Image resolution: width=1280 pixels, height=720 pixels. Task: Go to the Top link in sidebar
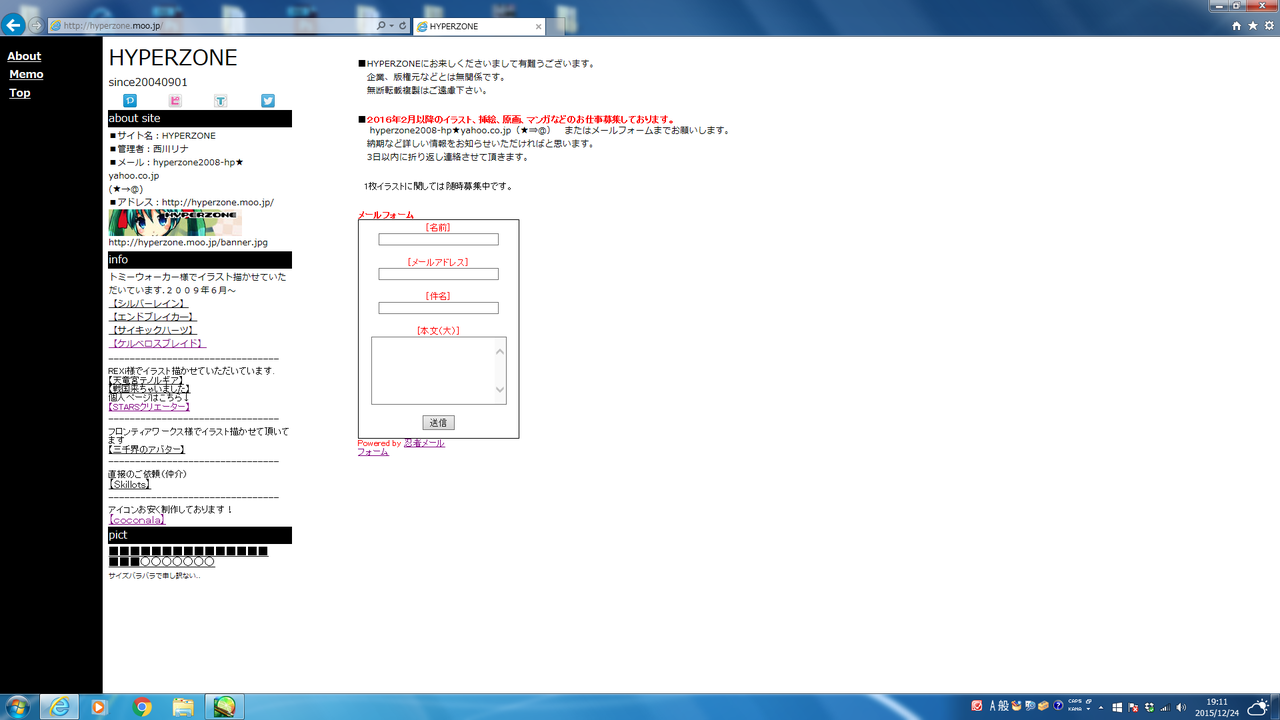pos(20,93)
